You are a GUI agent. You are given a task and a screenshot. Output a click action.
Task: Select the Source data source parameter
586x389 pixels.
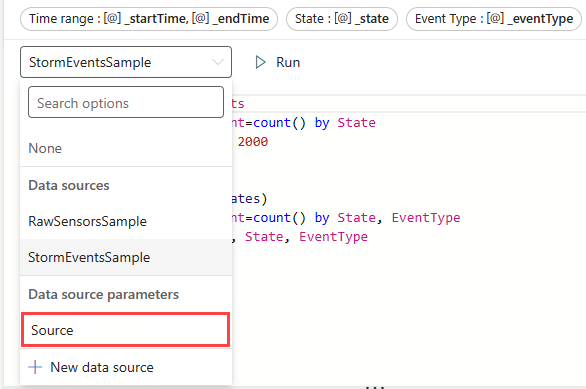tap(126, 330)
